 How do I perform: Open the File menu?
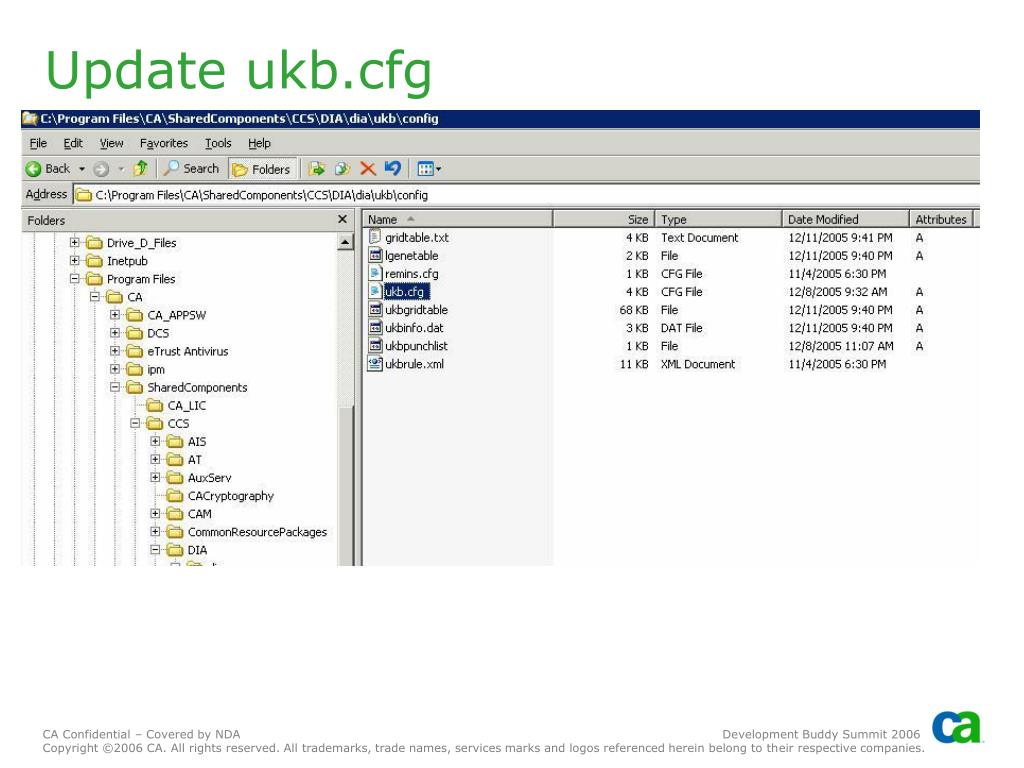coord(39,143)
